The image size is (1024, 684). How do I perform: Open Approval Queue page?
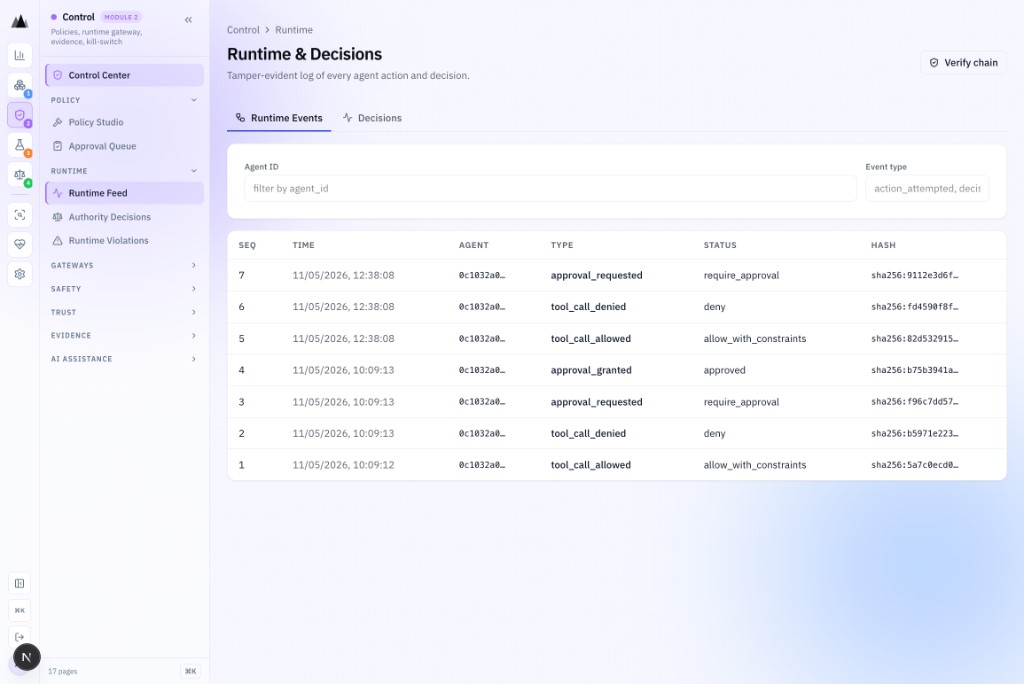point(125,146)
